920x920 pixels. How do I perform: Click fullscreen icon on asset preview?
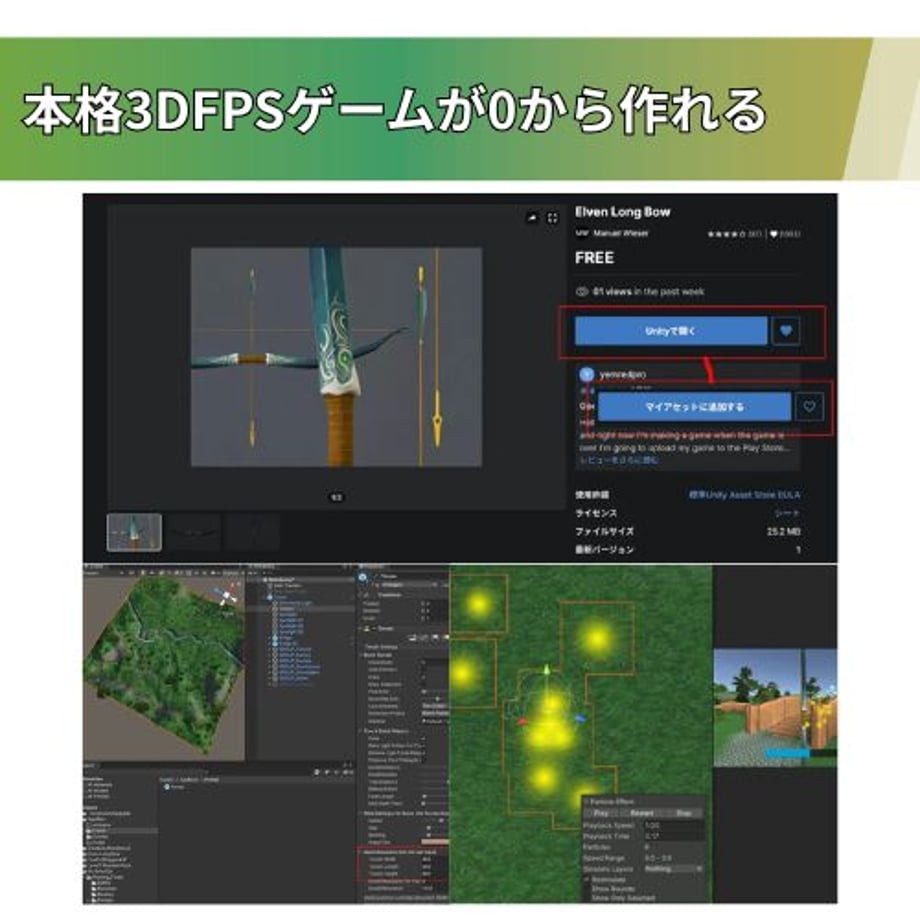coord(552,218)
